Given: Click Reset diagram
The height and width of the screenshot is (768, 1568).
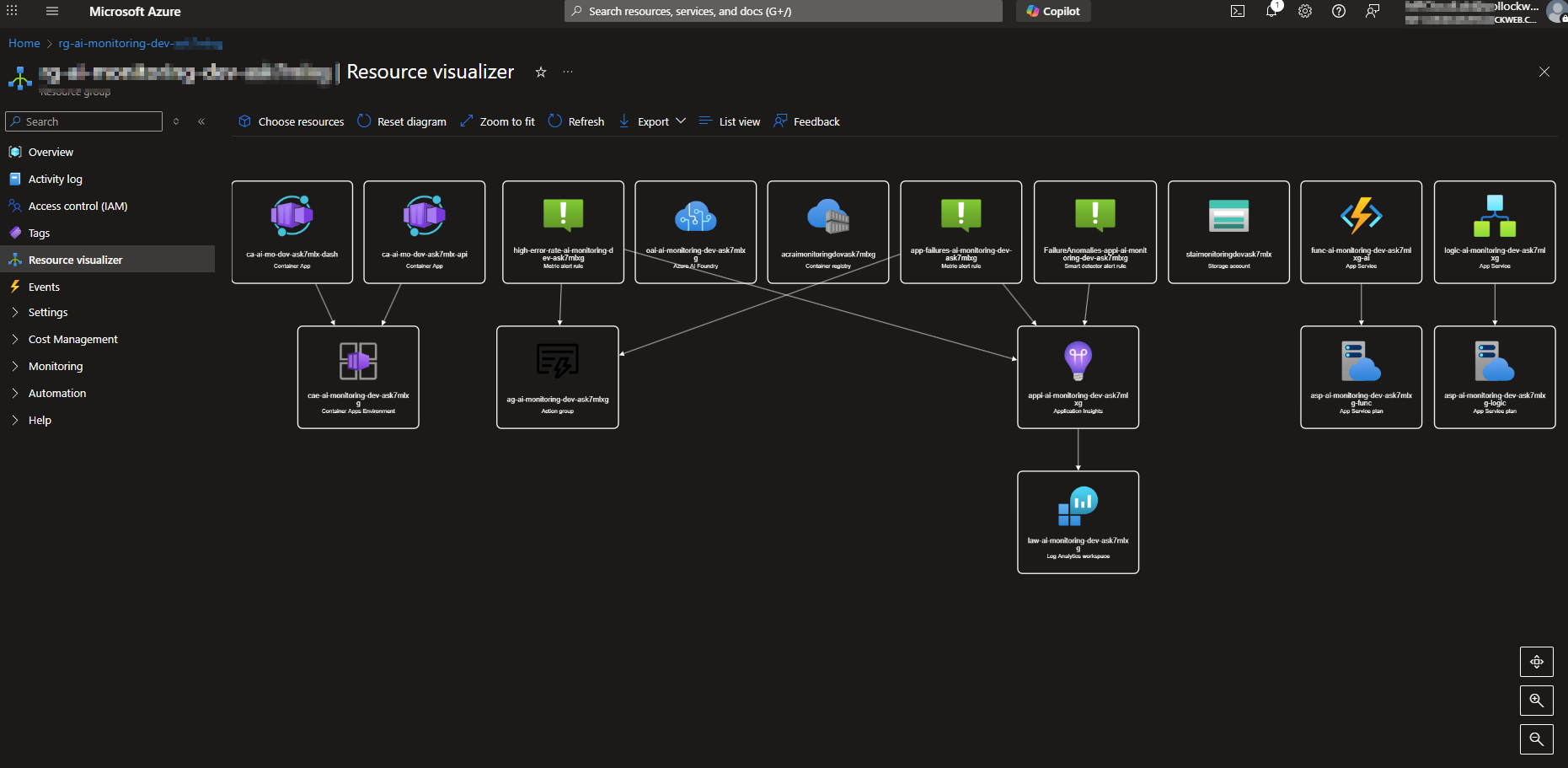Looking at the screenshot, I should [402, 121].
